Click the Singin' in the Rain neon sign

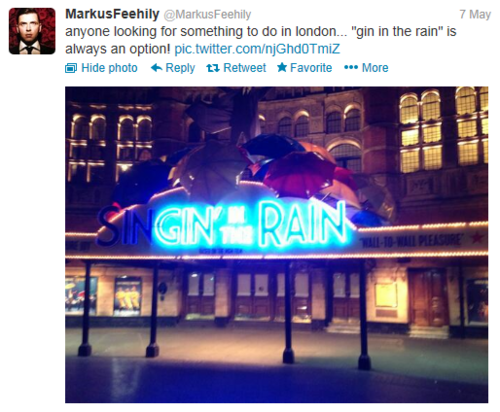(223, 225)
